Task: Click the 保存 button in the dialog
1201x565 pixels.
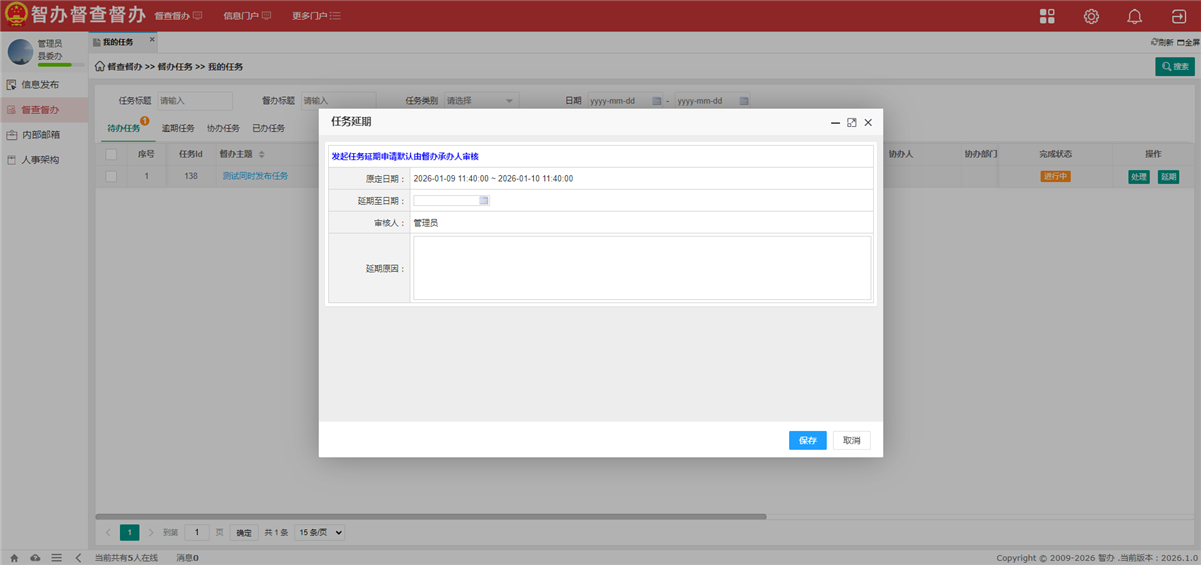Action: (807, 441)
